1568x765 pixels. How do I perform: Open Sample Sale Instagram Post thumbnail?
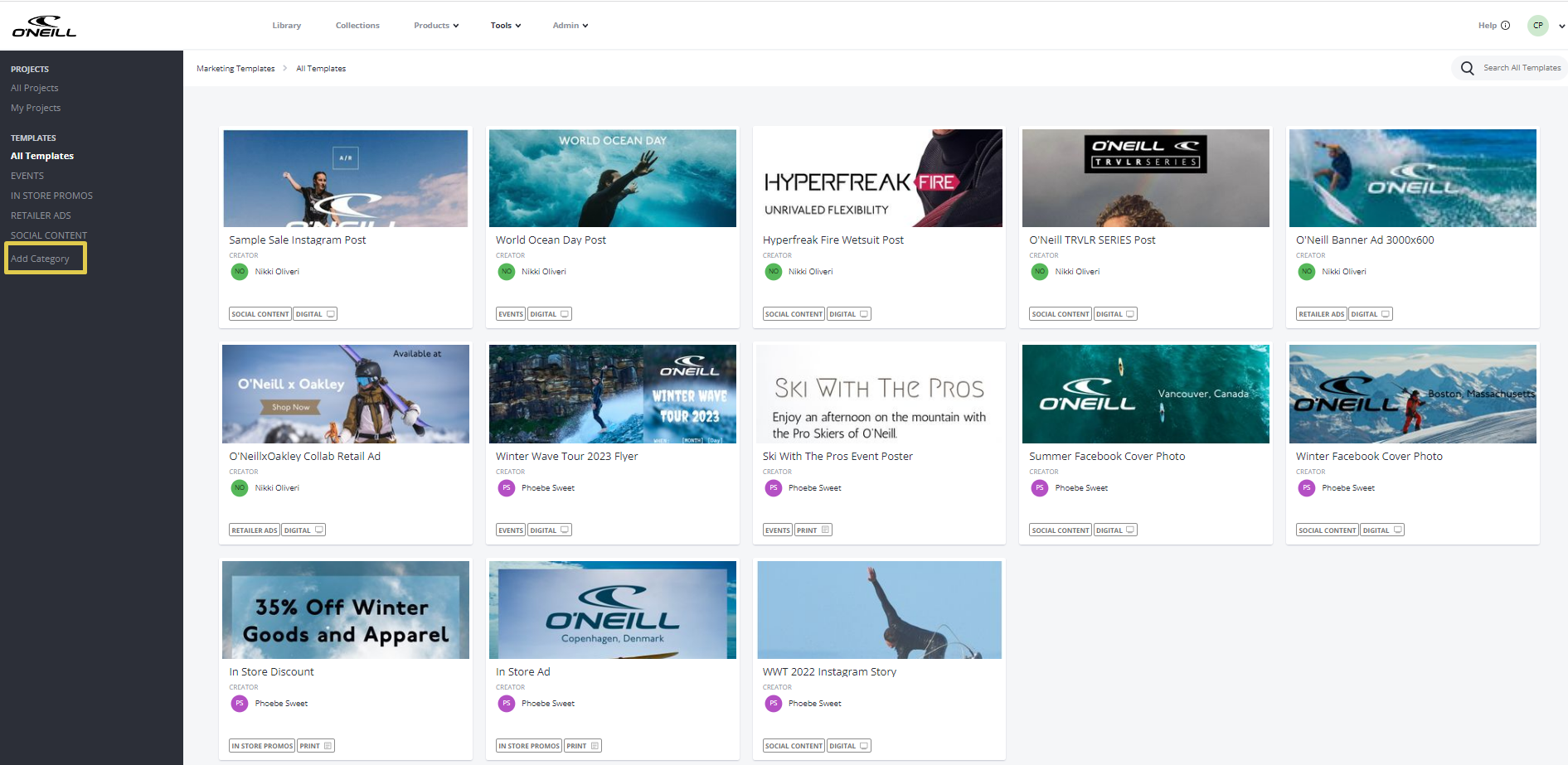pos(346,178)
